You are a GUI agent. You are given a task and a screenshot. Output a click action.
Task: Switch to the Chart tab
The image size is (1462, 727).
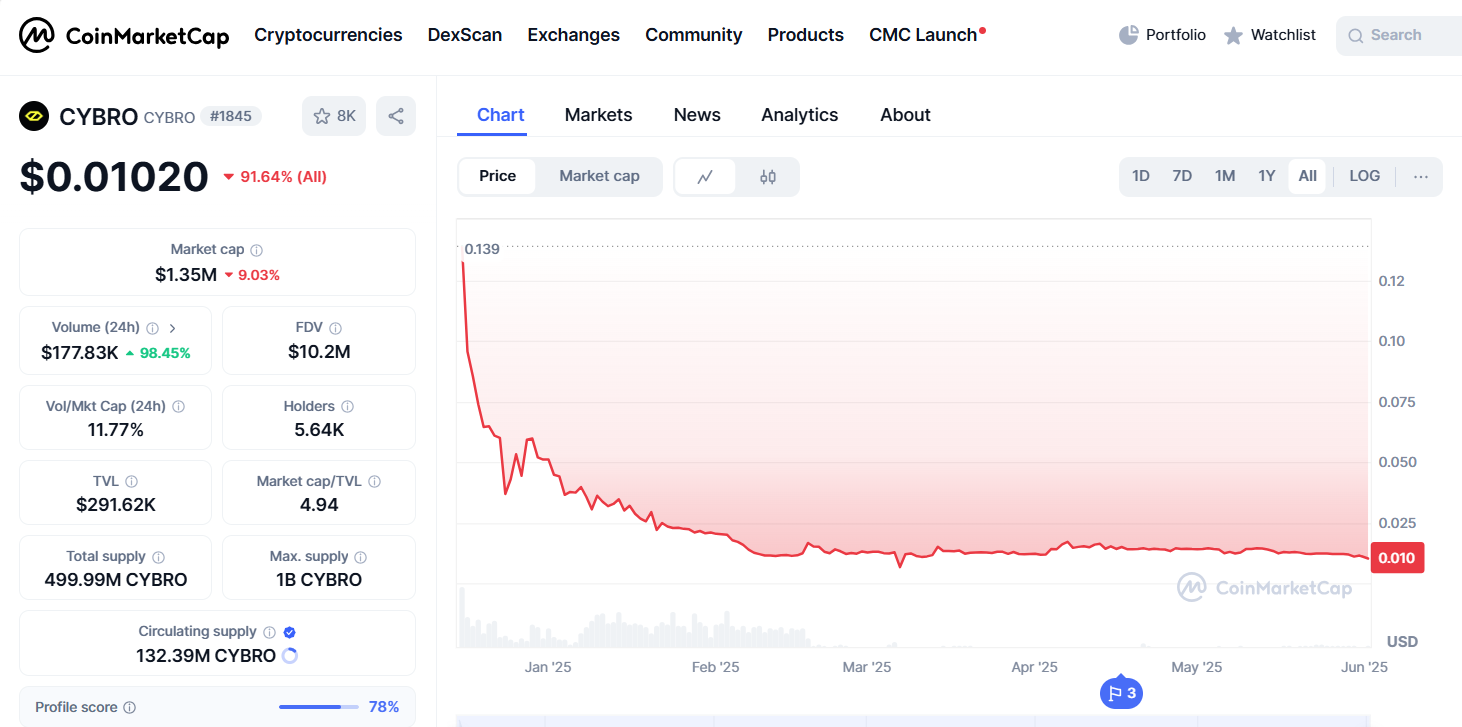click(501, 115)
